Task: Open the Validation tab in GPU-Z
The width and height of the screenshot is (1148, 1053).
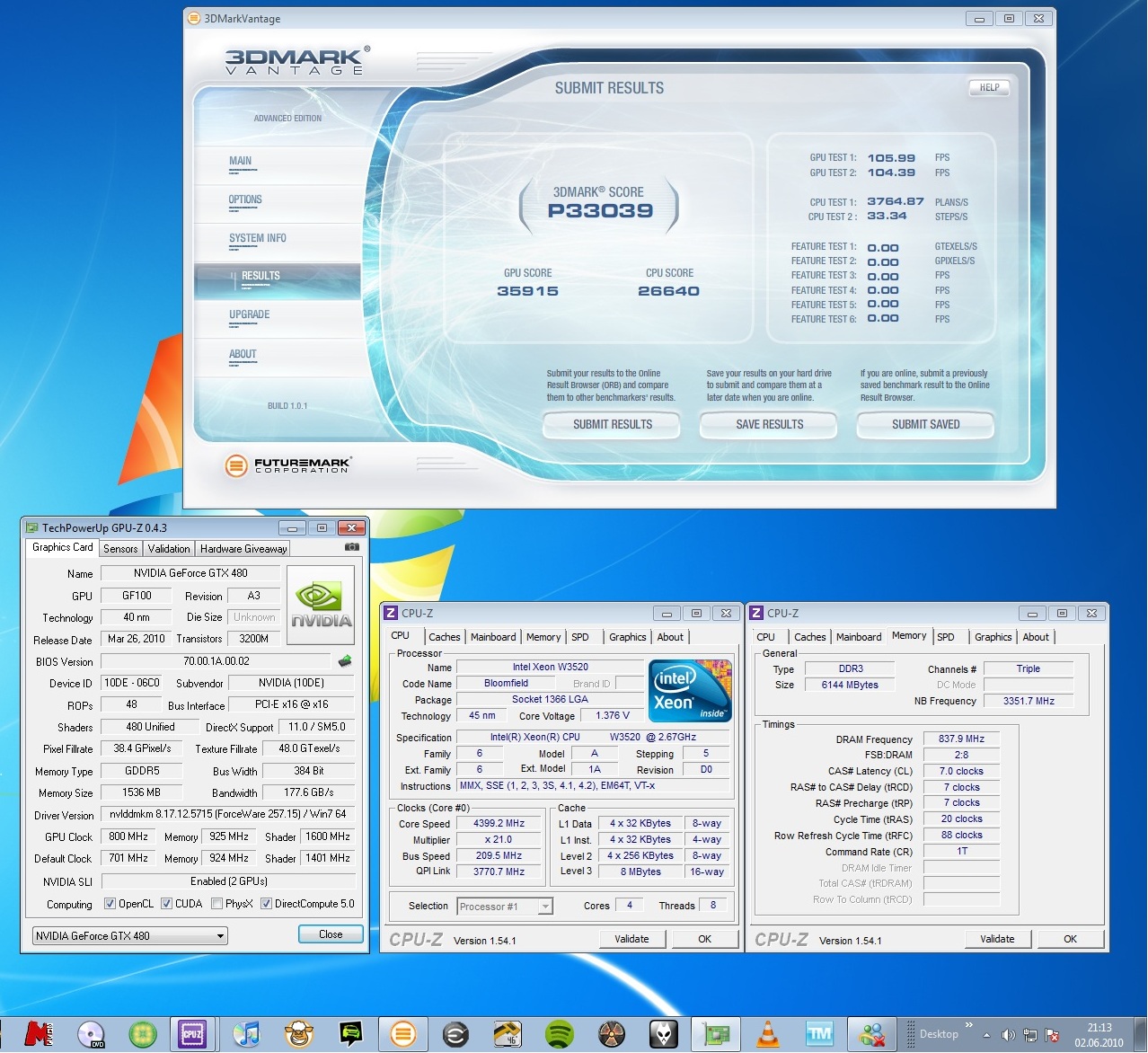Action: 169,549
